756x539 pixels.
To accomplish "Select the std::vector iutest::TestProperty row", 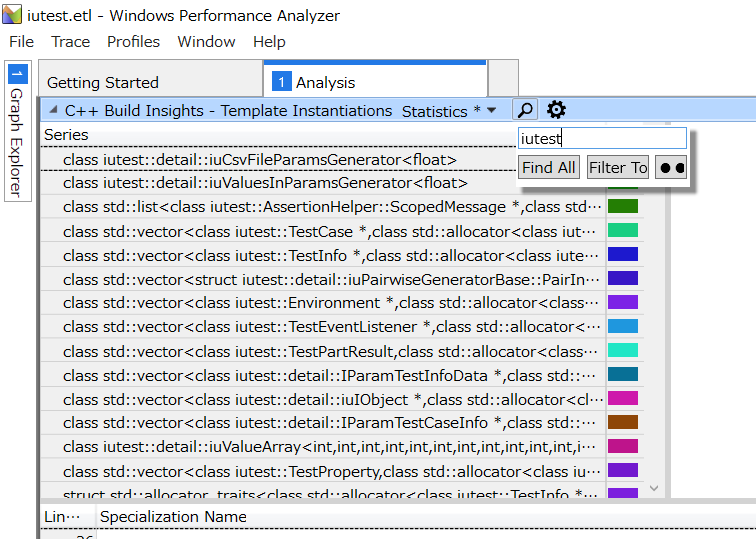I will pyautogui.click(x=323, y=471).
